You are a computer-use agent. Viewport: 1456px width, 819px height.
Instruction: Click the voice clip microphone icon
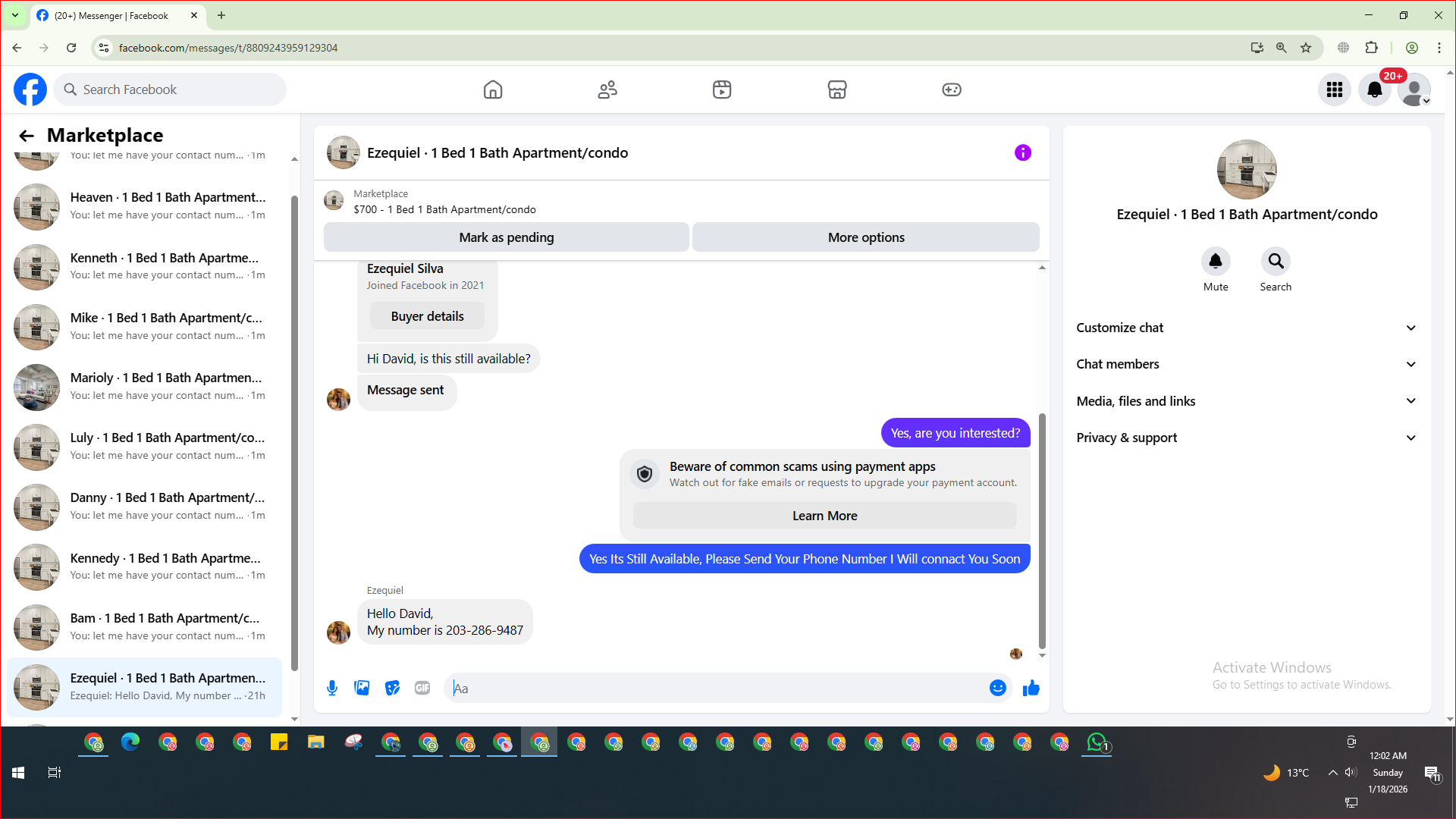tap(332, 688)
